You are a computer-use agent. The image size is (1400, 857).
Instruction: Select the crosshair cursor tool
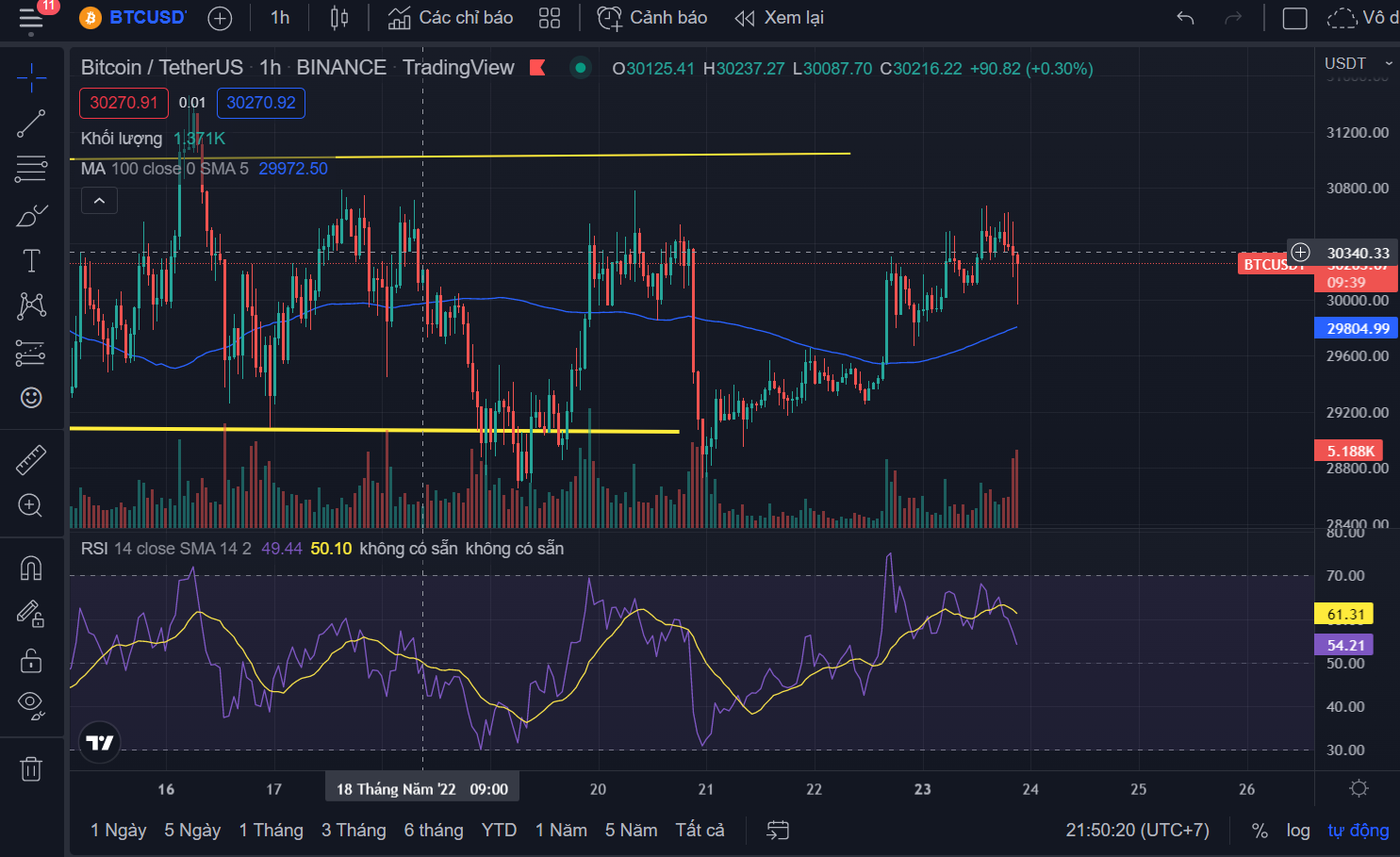click(x=31, y=77)
